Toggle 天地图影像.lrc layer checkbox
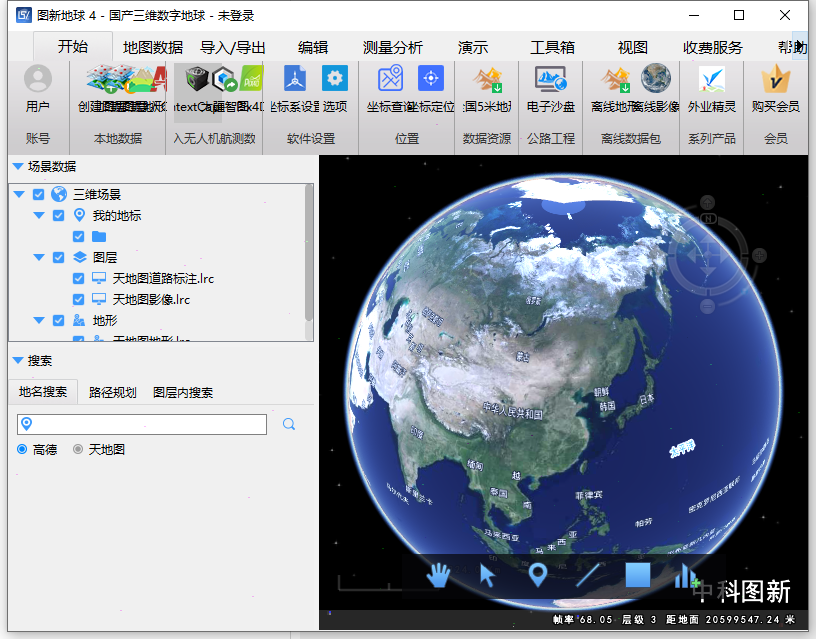The height and width of the screenshot is (639, 816). (x=79, y=299)
